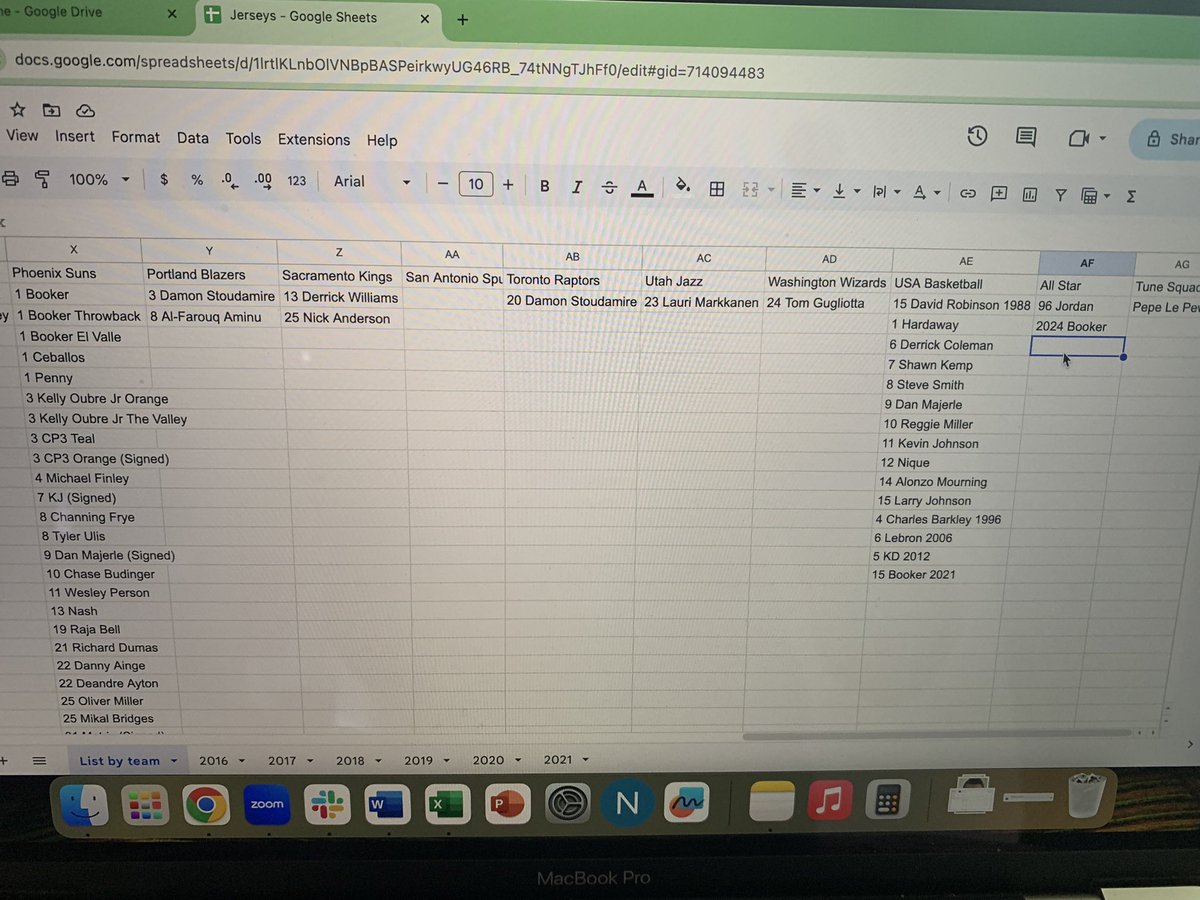Increase font size with plus button
This screenshot has width=1200, height=900.
pos(508,184)
